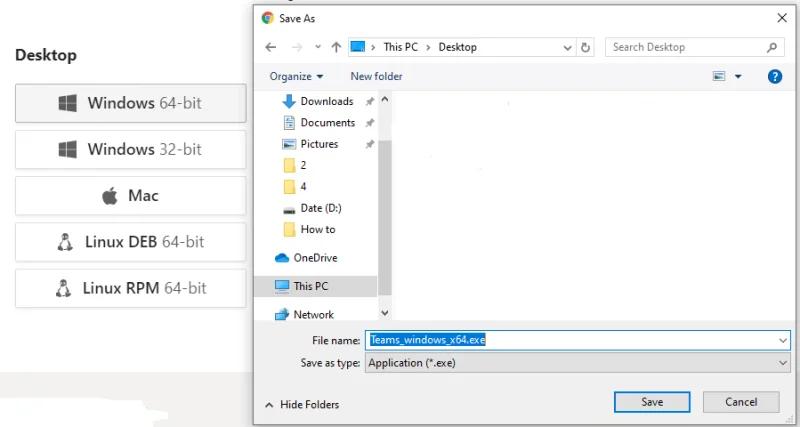
Task: Collapse folders with Hide Folders
Action: [x=302, y=405]
